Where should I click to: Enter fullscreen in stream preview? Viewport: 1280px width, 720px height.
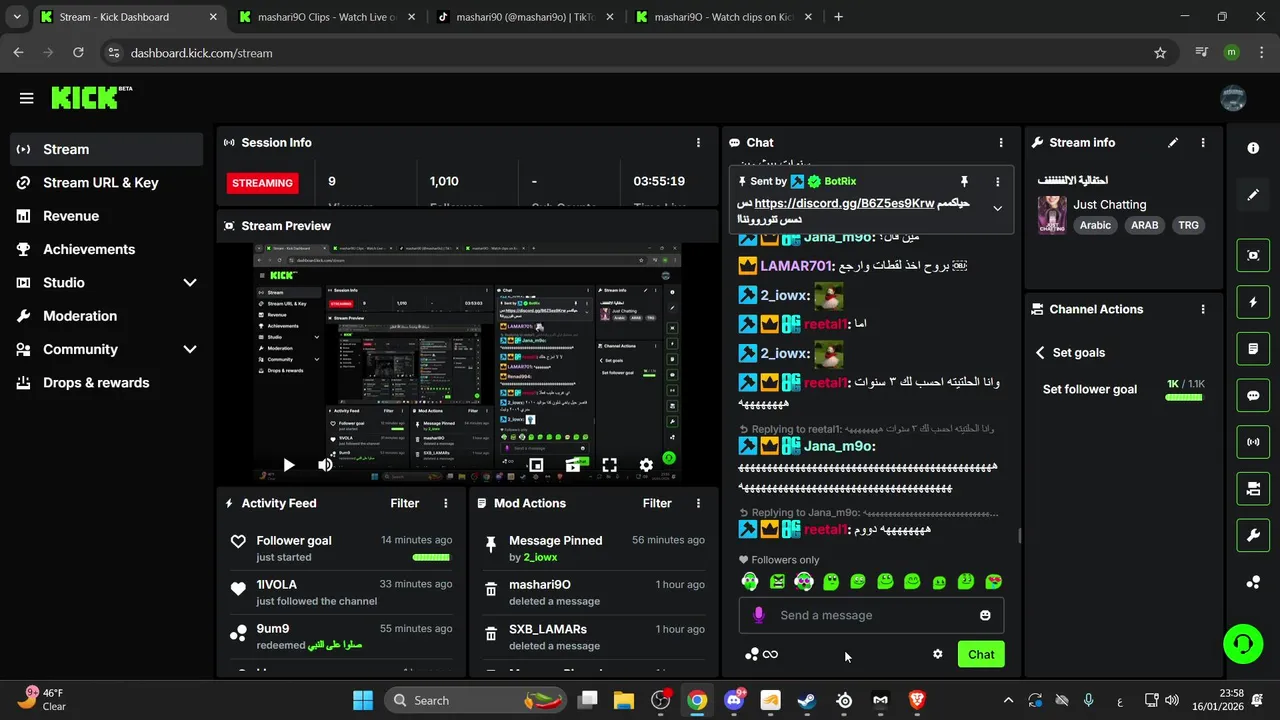coord(609,465)
